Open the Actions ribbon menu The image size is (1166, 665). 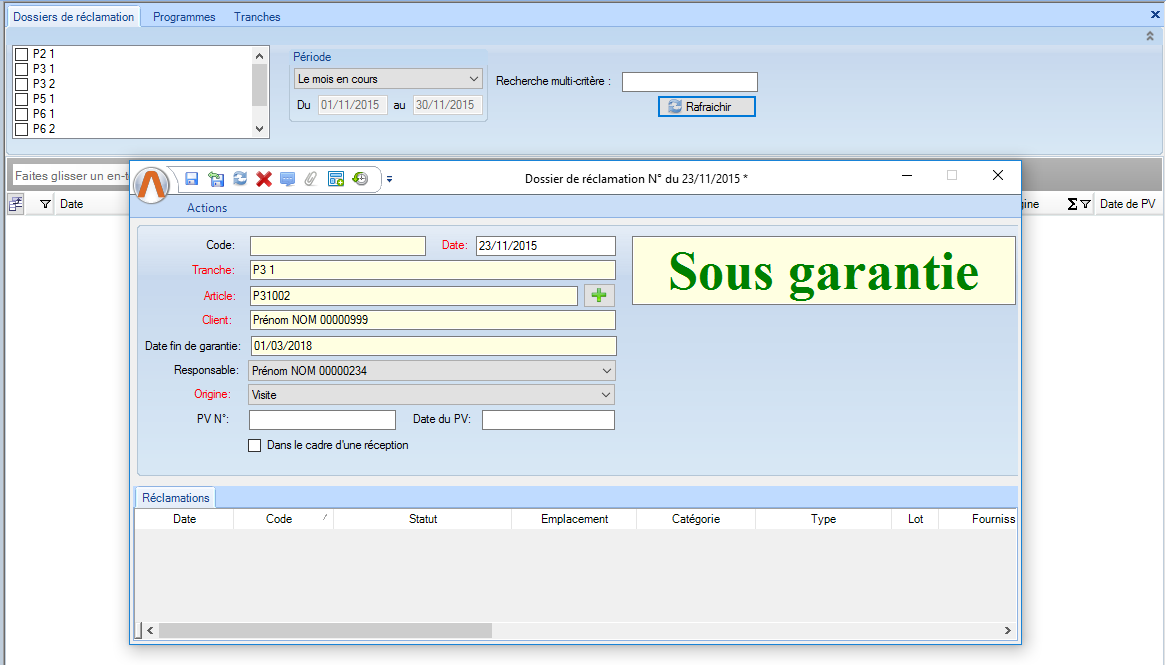click(207, 208)
